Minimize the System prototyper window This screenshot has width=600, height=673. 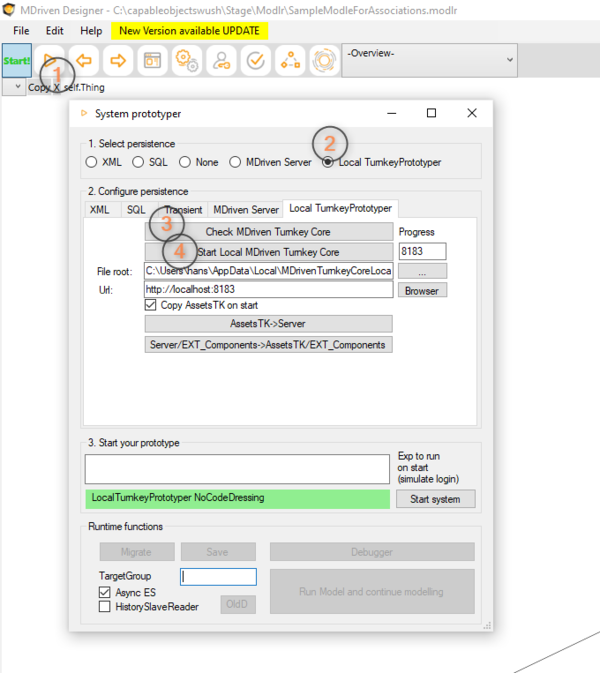coord(391,113)
